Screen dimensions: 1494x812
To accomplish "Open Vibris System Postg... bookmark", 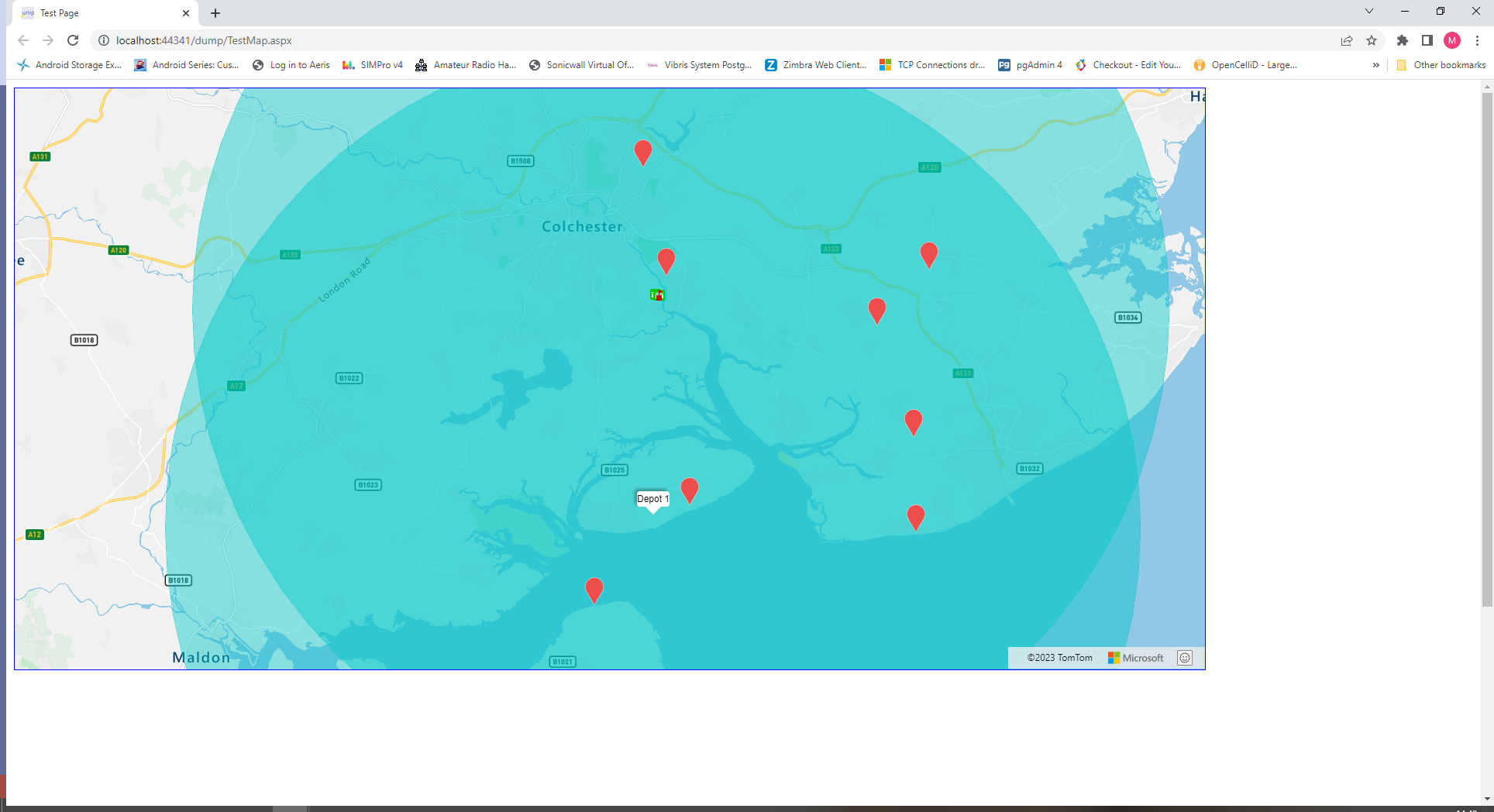I will [700, 65].
